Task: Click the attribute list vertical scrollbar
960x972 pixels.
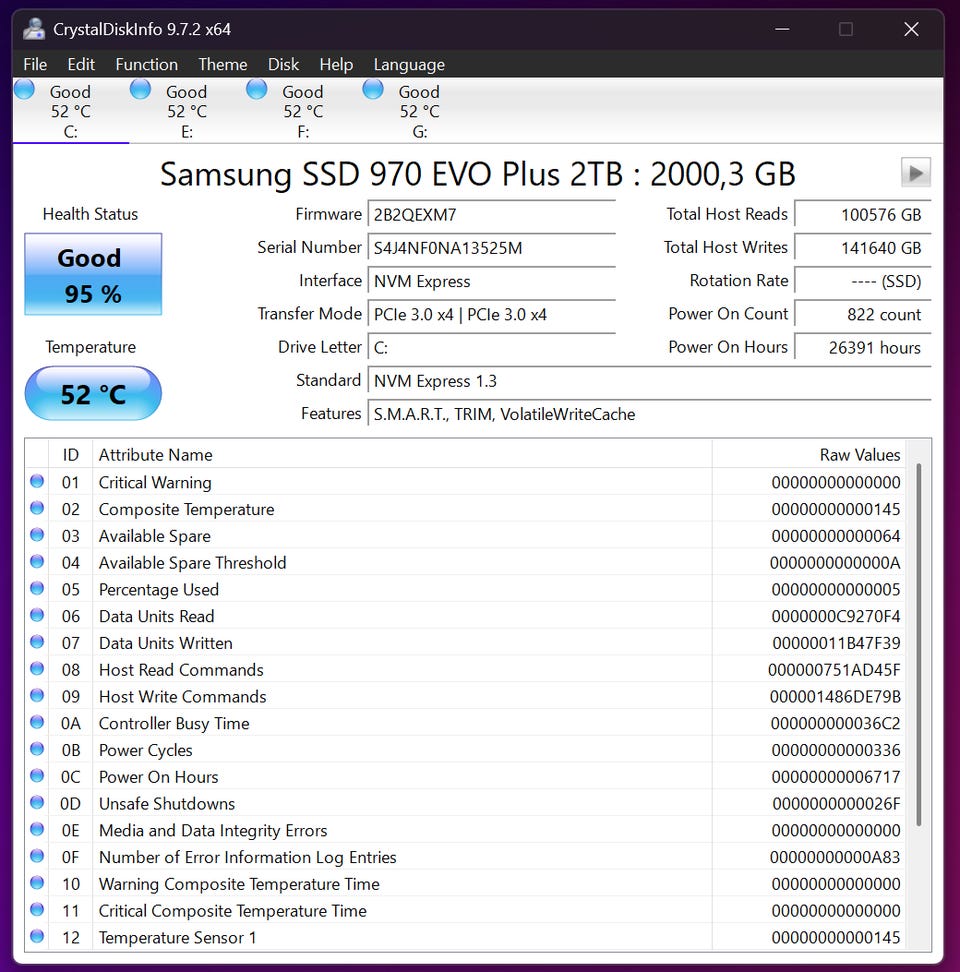Action: click(918, 640)
